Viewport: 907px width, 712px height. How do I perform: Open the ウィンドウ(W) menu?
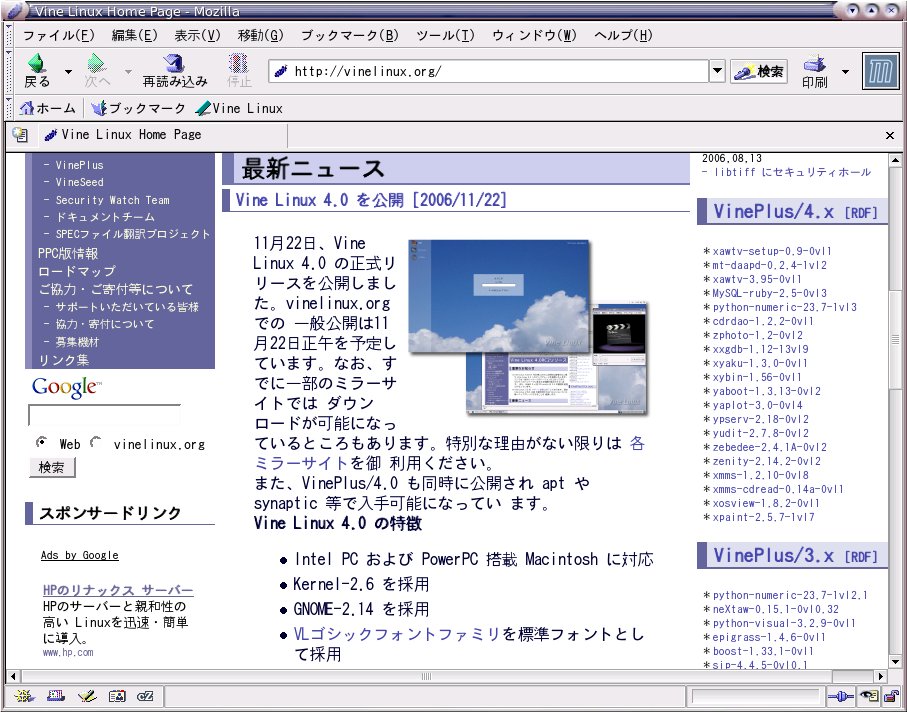[x=534, y=35]
